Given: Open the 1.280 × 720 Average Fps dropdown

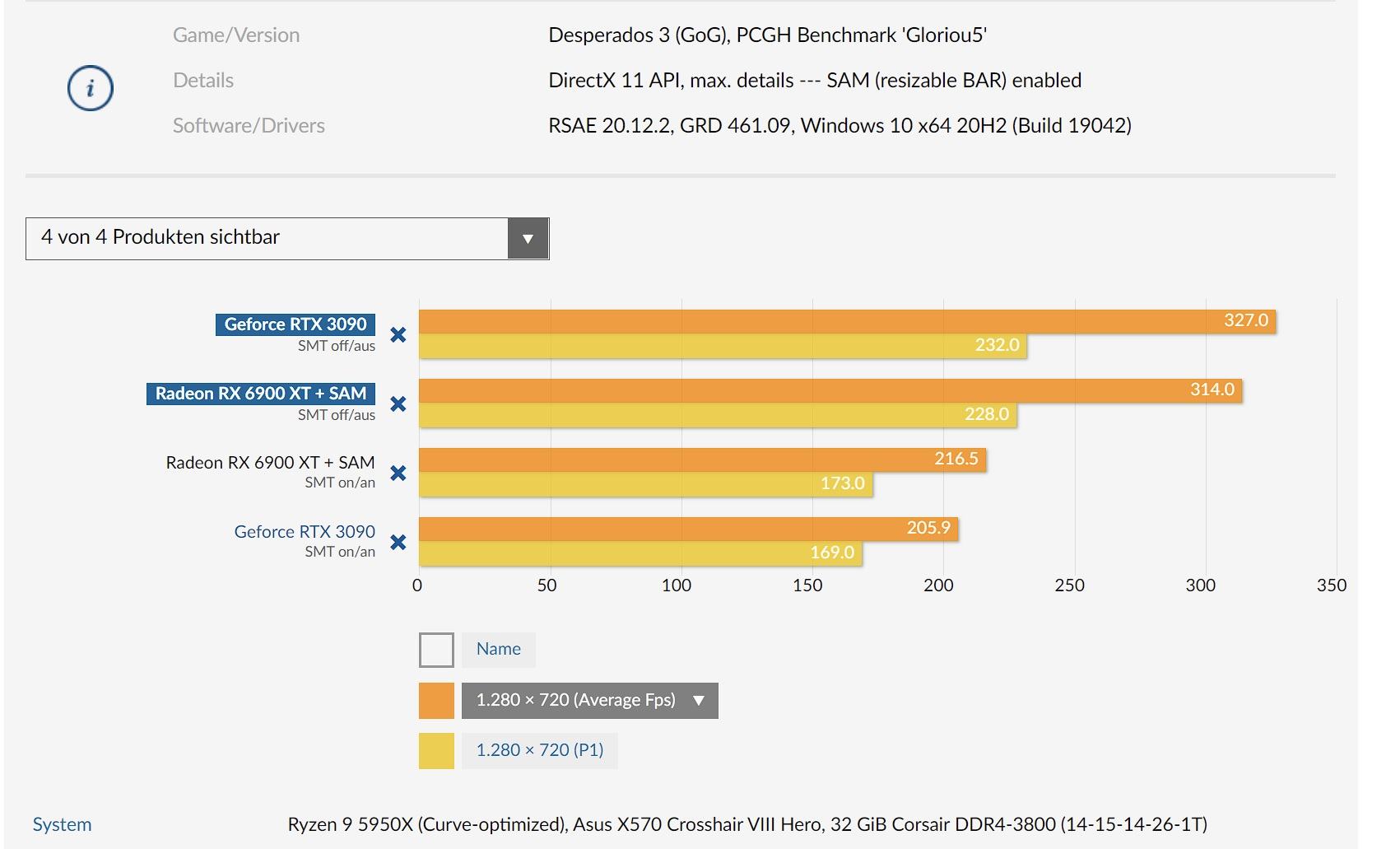Looking at the screenshot, I should 589,701.
